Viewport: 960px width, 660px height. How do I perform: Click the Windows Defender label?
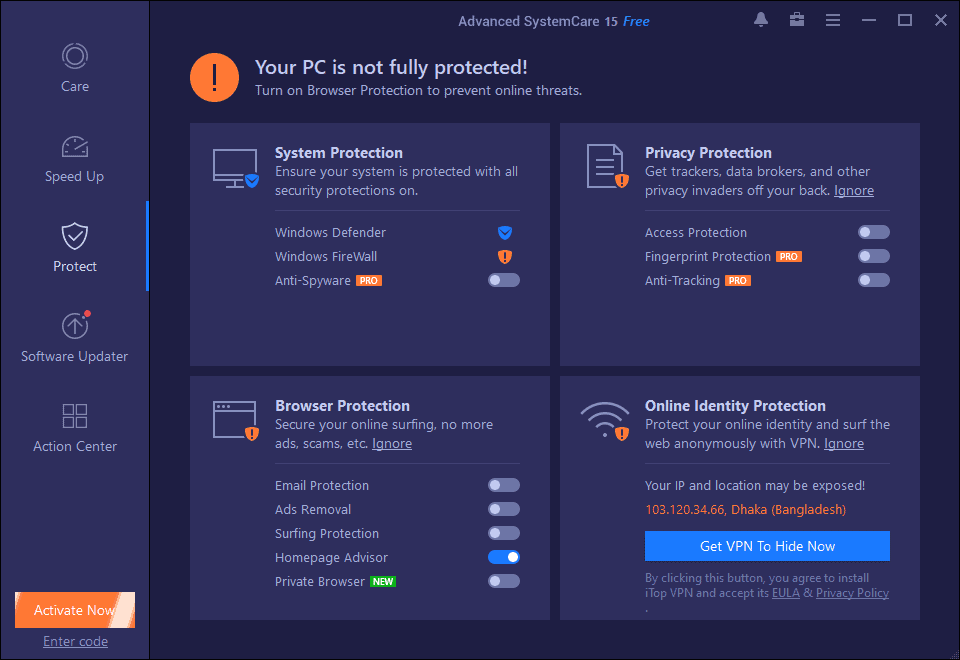[x=331, y=233]
